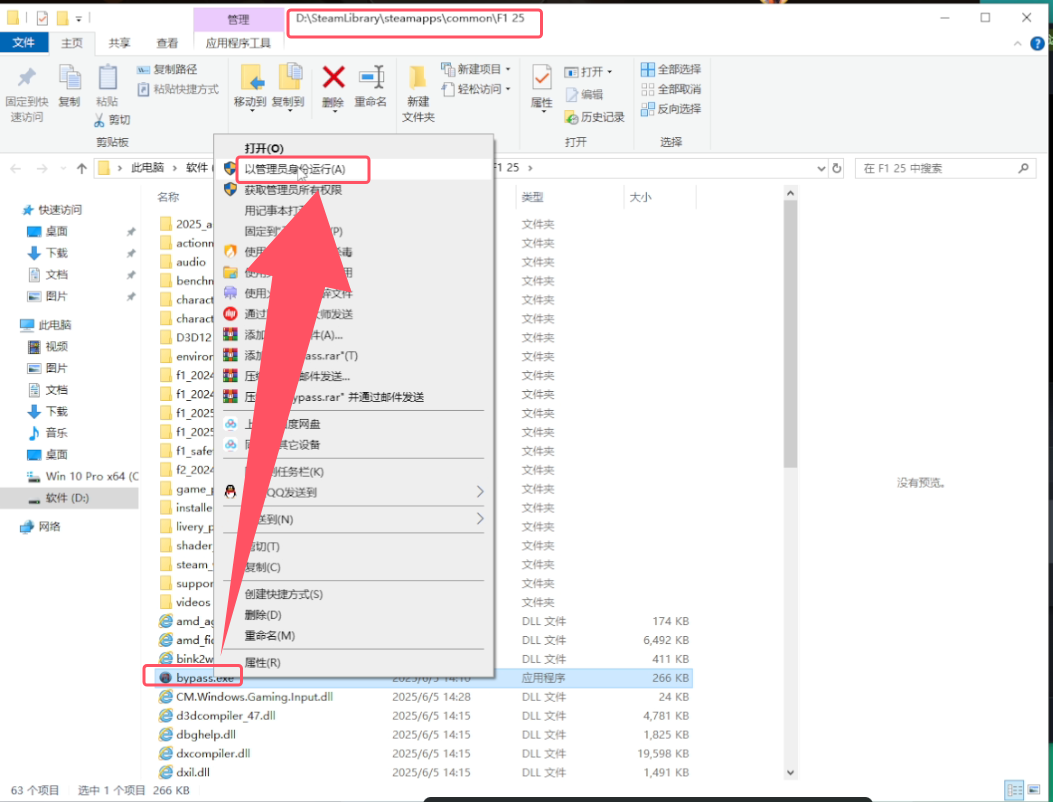Screen dimensions: 1053x802
Task: Open 视频 in the navigation pane
Action: click(x=56, y=347)
